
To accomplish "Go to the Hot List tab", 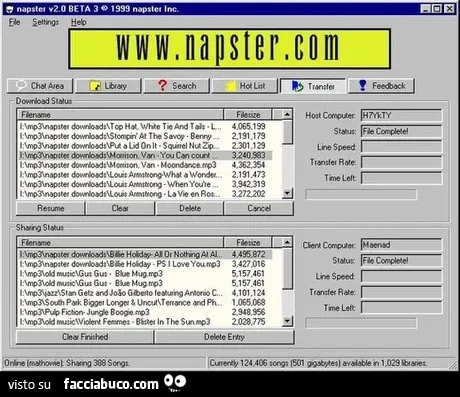I will (245, 86).
